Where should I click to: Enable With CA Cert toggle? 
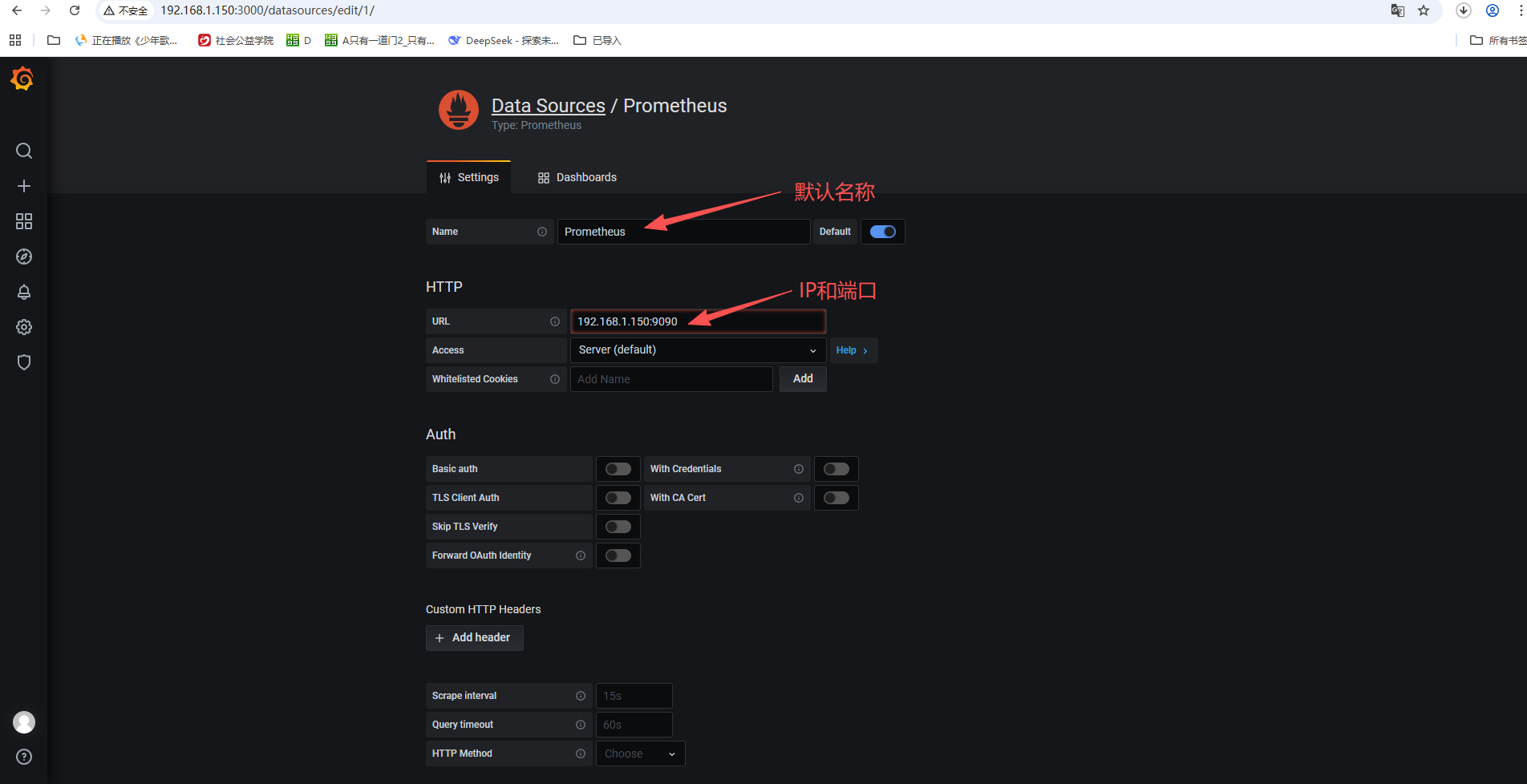tap(836, 498)
